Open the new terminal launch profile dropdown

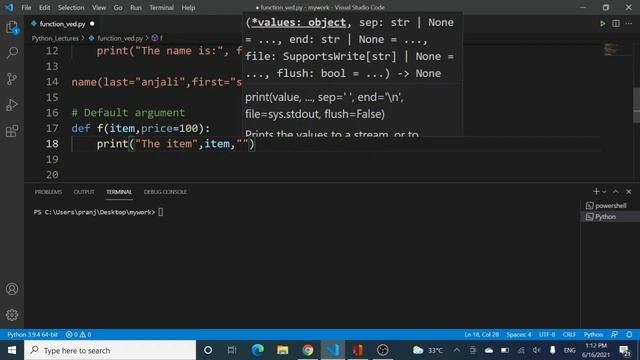coord(604,192)
